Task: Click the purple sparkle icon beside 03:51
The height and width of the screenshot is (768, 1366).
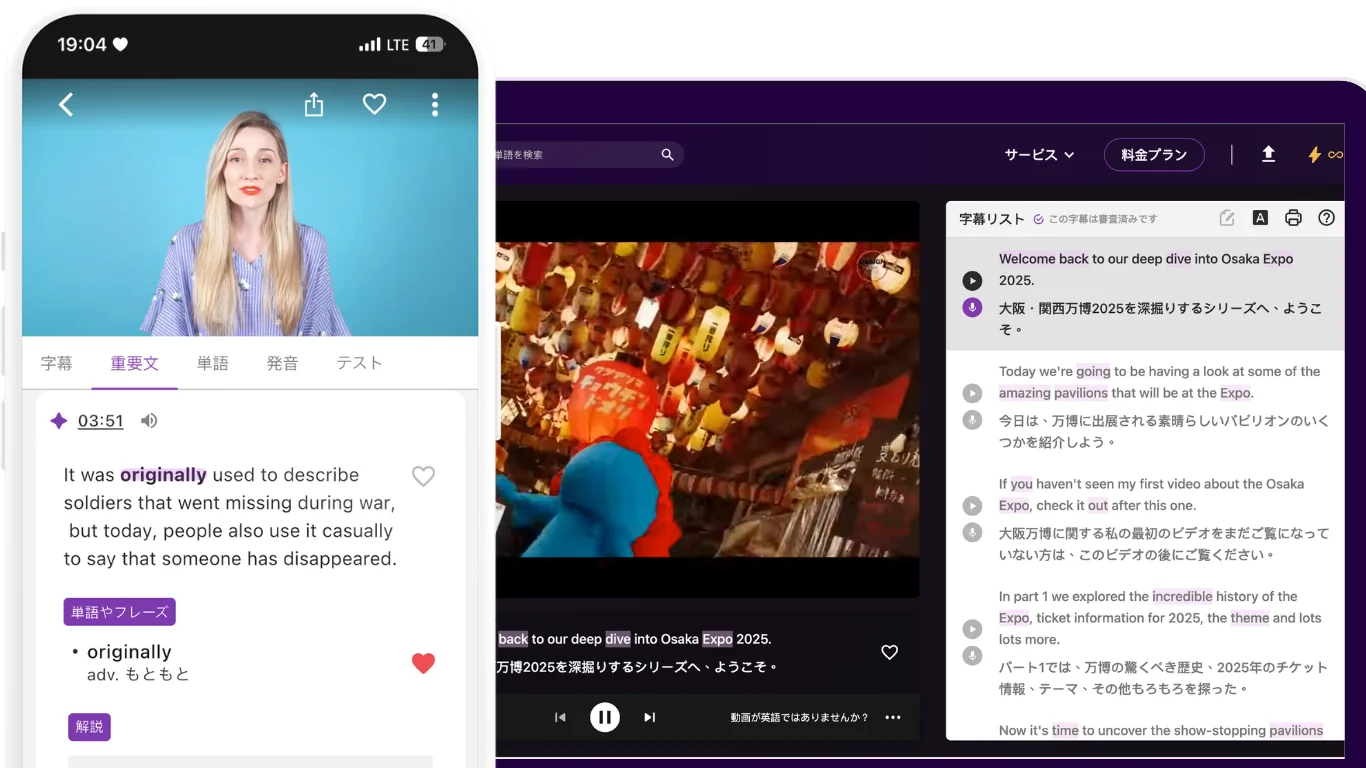Action: tap(59, 421)
